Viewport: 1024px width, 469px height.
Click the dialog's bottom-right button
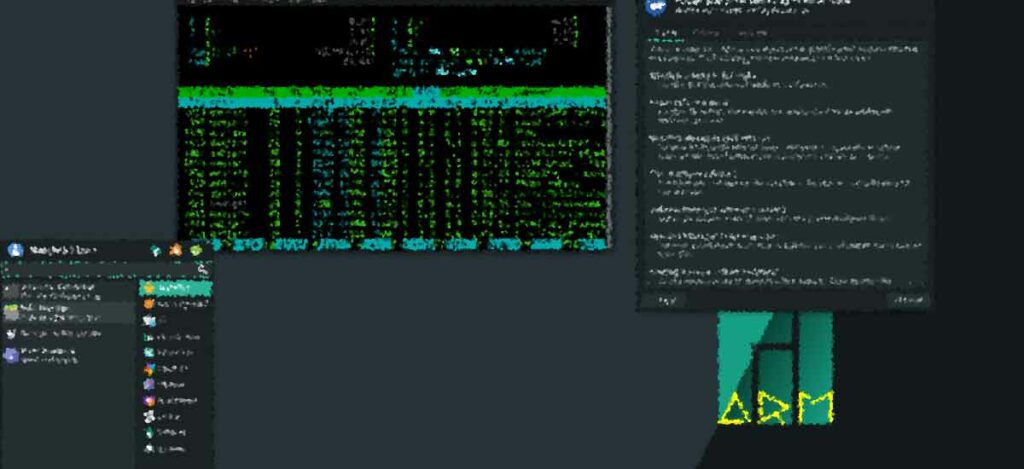(x=908, y=300)
